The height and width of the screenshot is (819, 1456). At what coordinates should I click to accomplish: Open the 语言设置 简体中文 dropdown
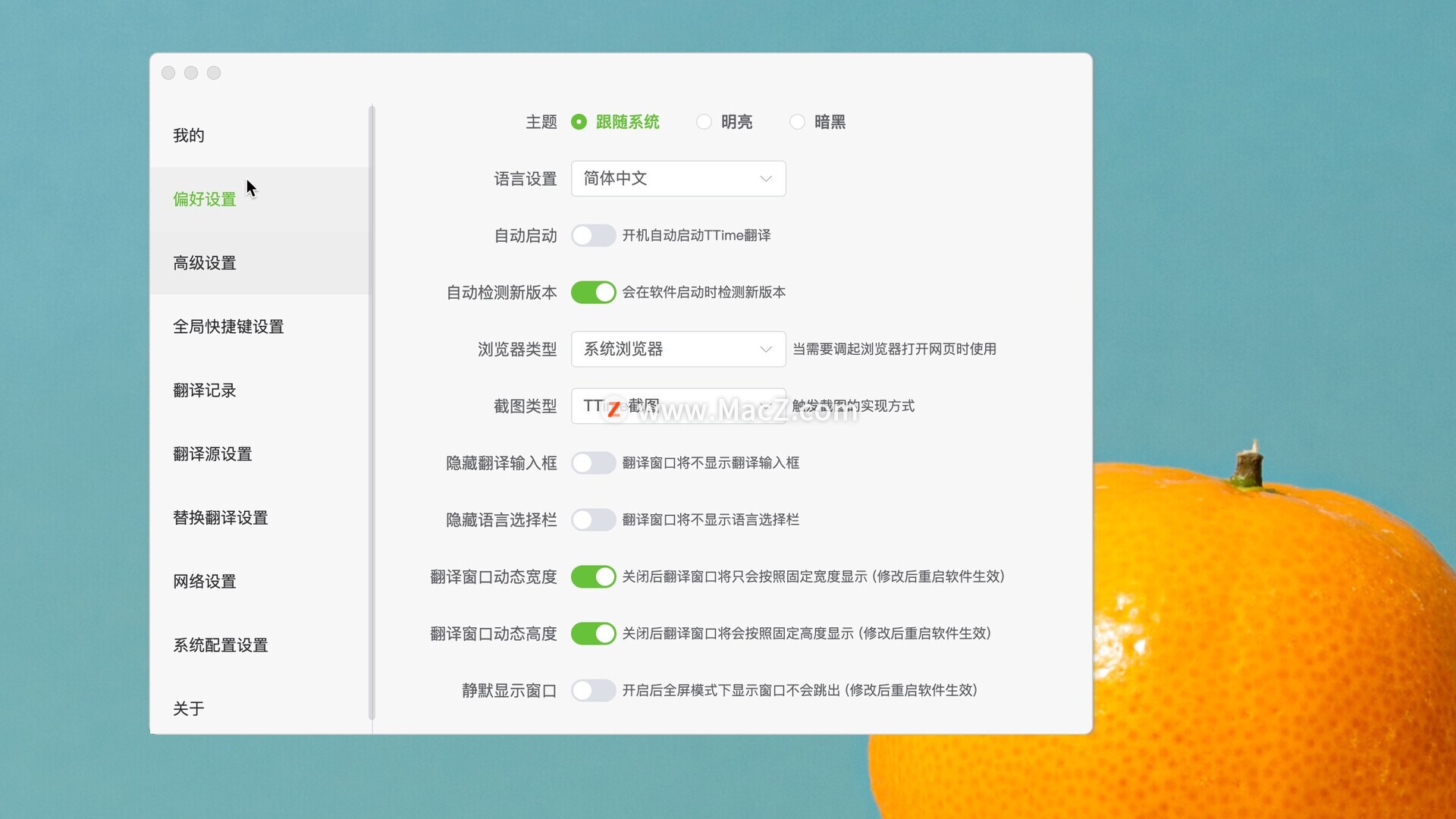[678, 178]
